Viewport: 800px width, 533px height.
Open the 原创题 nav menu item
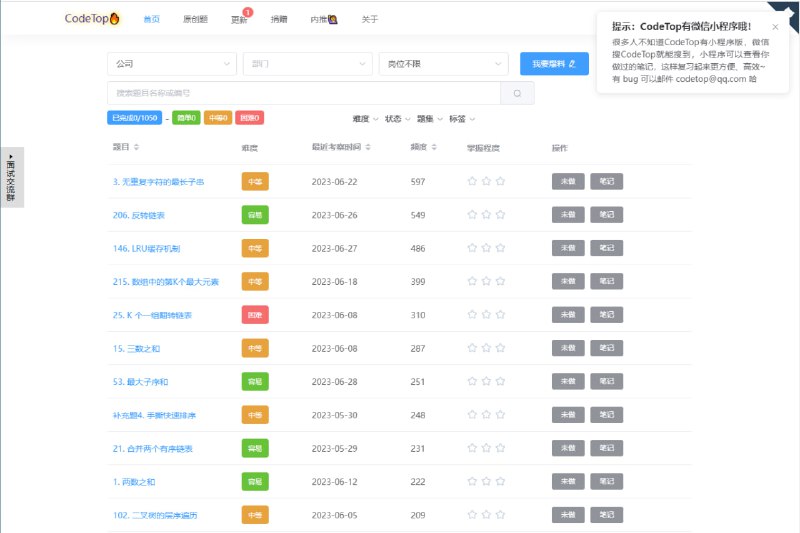click(195, 19)
